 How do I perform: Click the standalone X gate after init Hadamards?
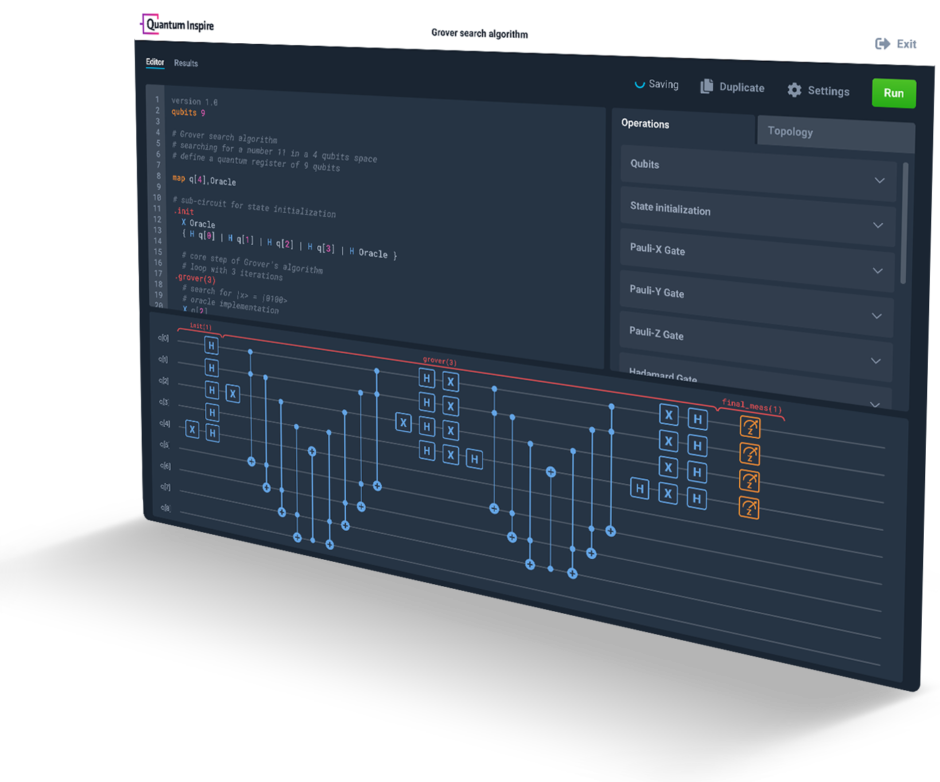click(233, 393)
